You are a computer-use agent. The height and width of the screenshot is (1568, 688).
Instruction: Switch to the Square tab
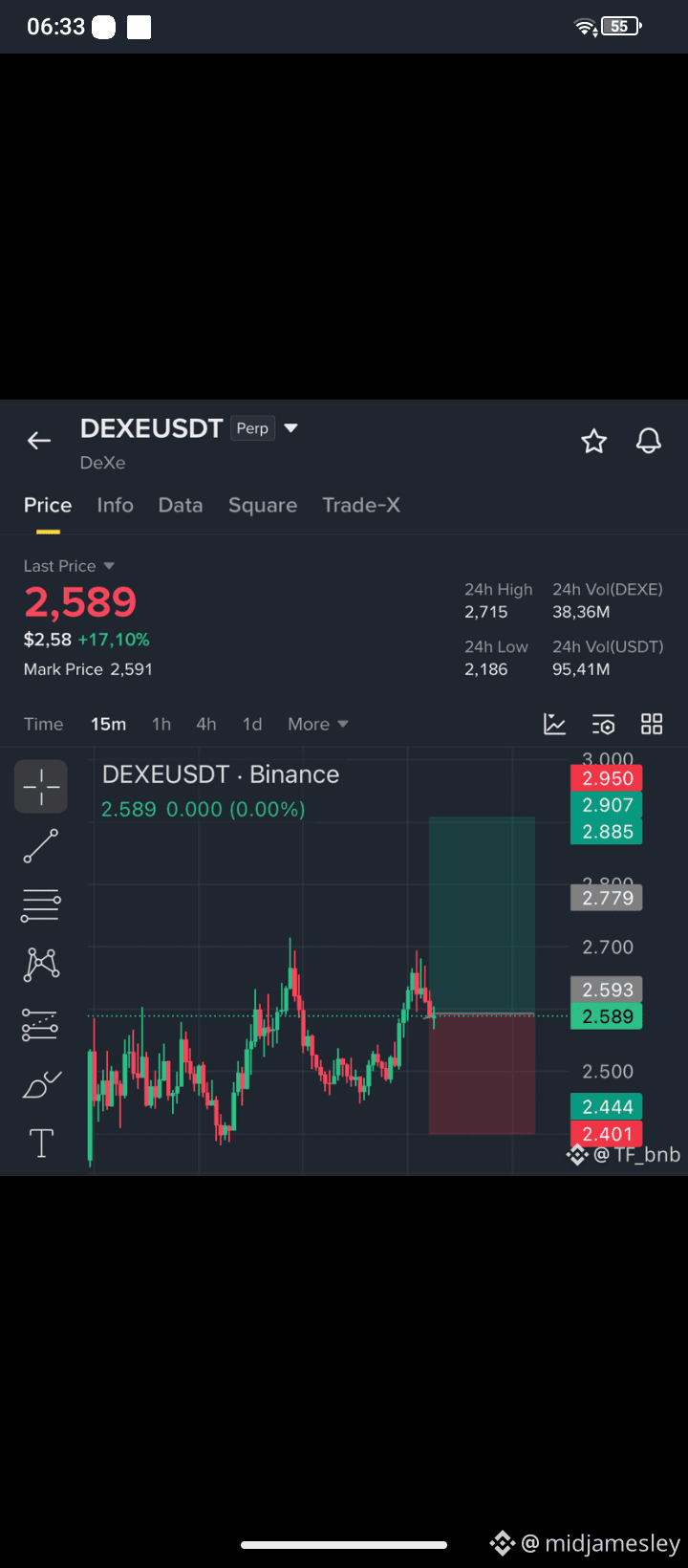click(263, 505)
